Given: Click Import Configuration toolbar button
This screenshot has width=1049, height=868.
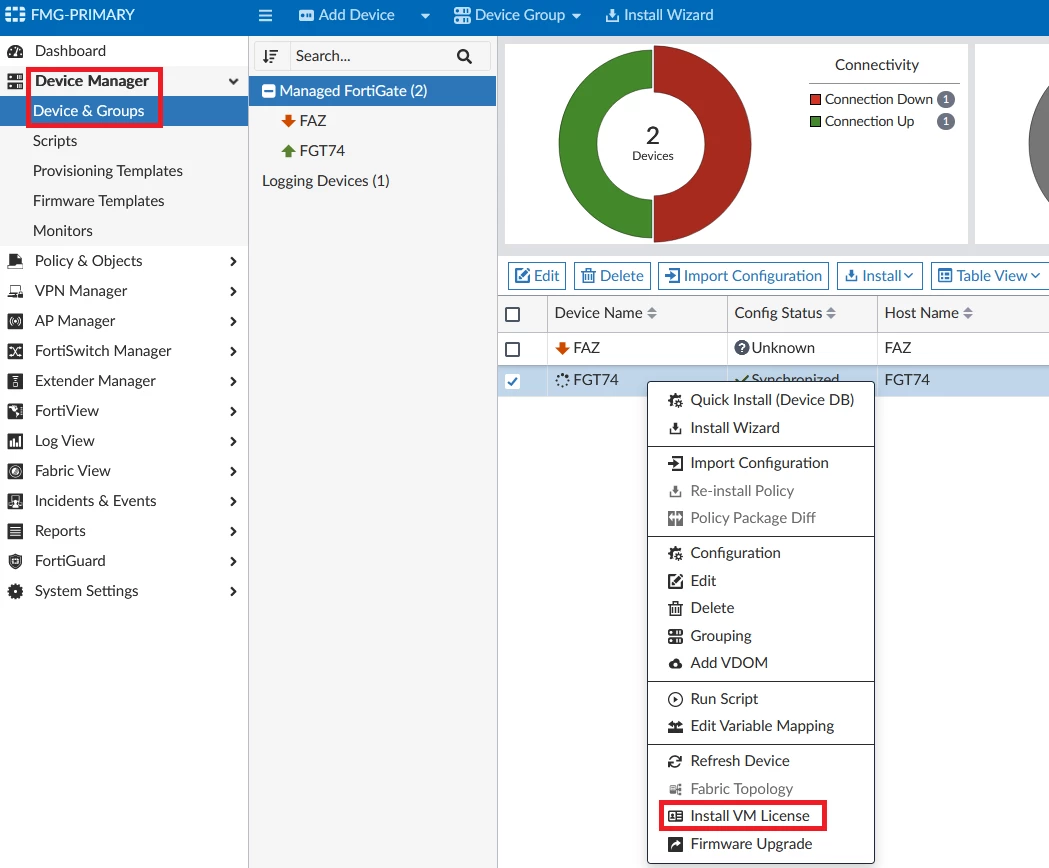Looking at the screenshot, I should (x=743, y=276).
